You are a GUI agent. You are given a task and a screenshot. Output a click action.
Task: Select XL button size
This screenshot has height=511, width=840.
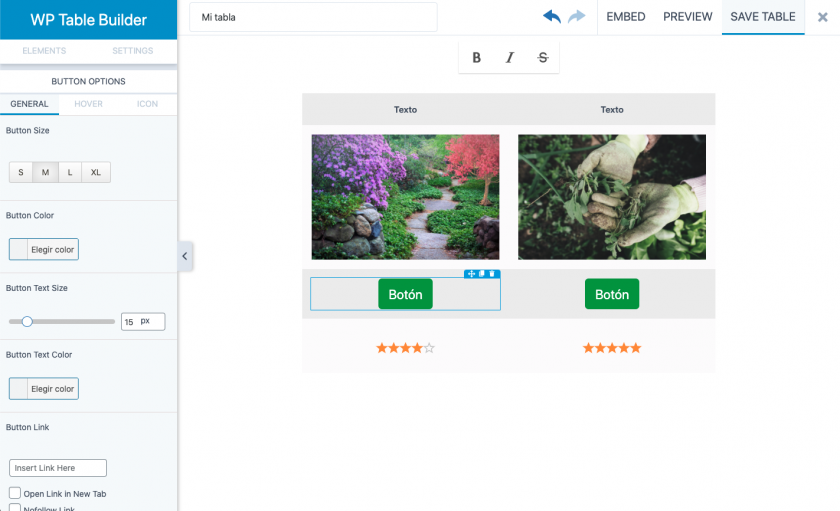pos(96,172)
